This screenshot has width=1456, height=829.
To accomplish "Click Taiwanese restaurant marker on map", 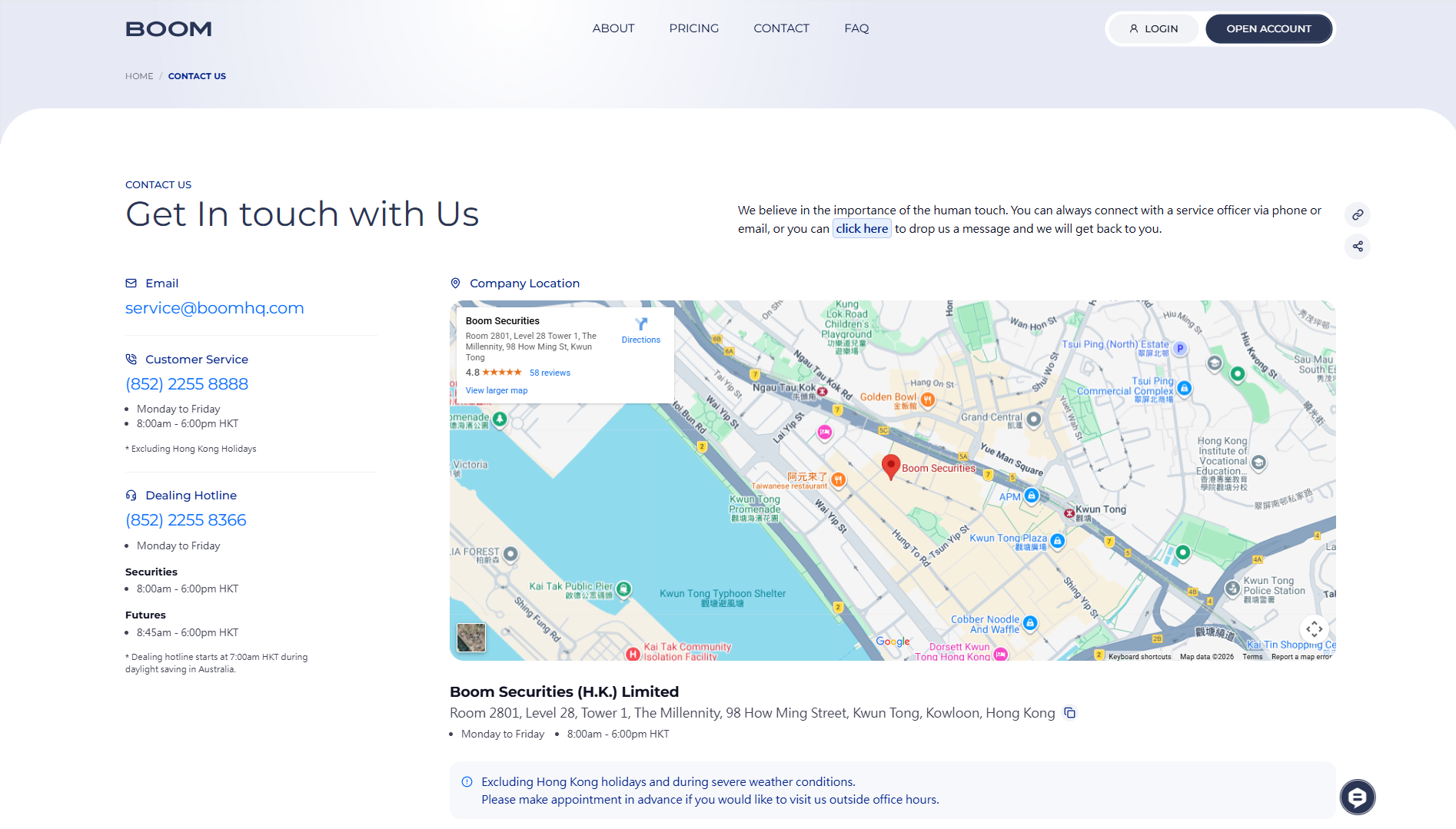I will 839,479.
